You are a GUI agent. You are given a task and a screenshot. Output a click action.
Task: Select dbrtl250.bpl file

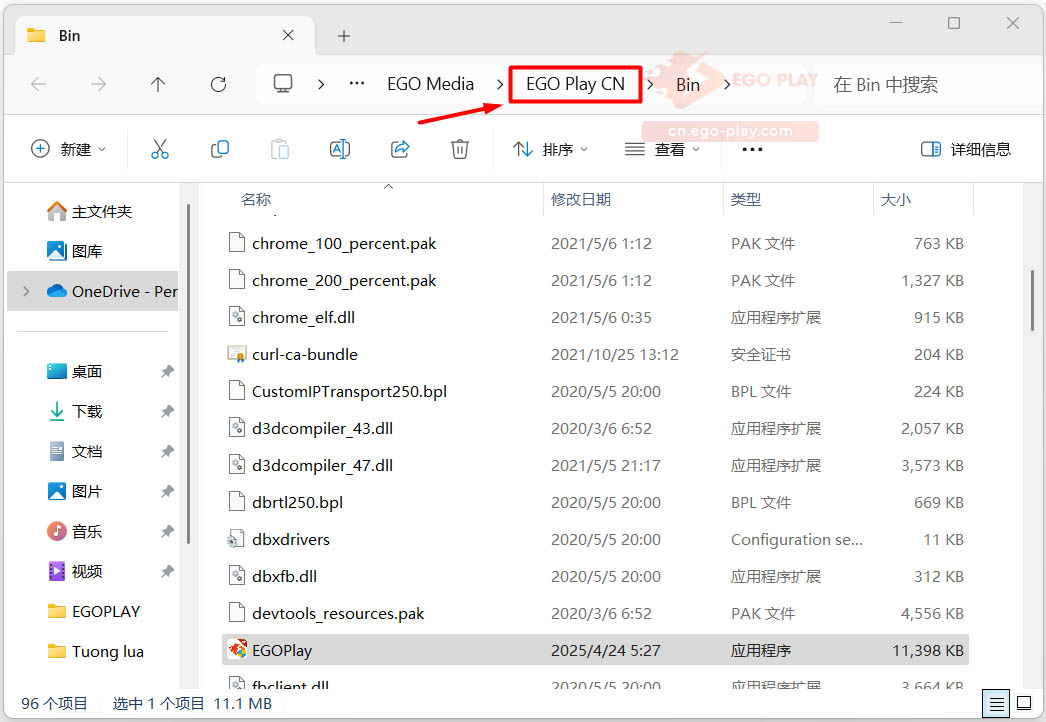[595, 502]
